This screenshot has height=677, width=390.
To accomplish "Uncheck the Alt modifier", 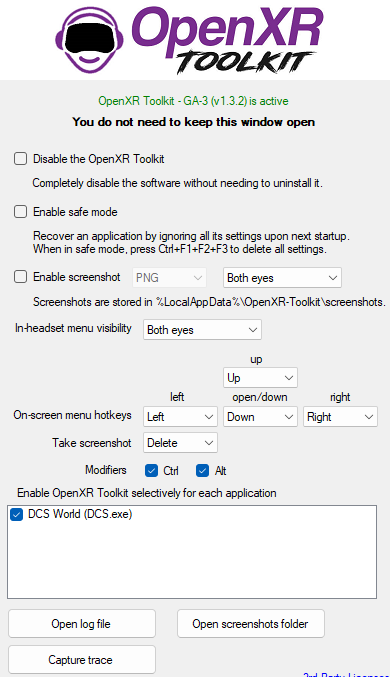I will [202, 471].
